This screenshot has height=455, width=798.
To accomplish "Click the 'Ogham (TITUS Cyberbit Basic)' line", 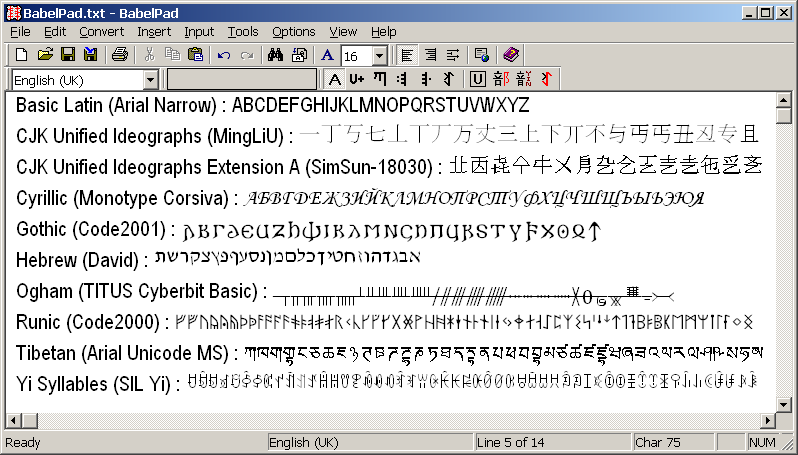I will point(345,292).
